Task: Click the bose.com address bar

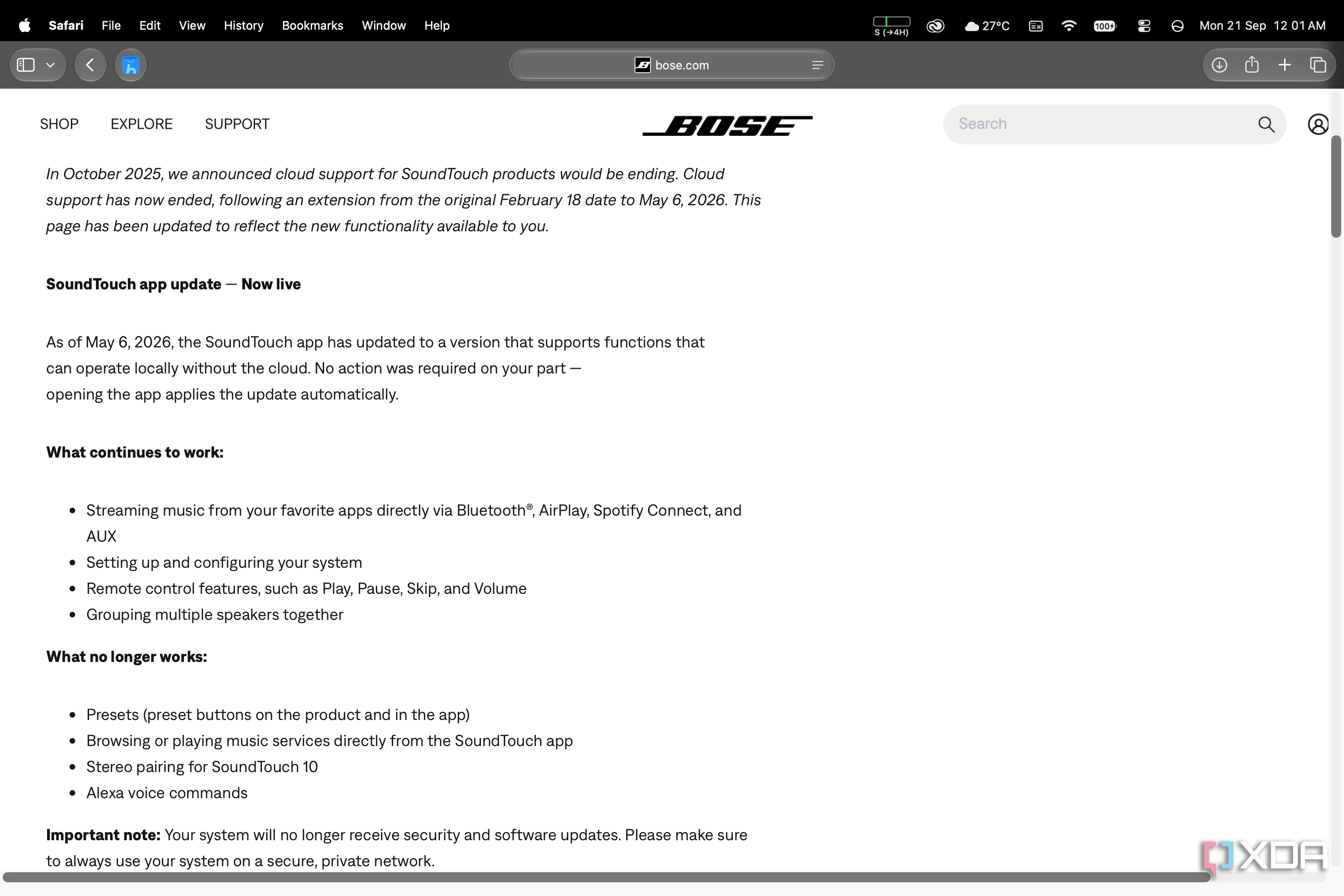Action: pos(672,65)
